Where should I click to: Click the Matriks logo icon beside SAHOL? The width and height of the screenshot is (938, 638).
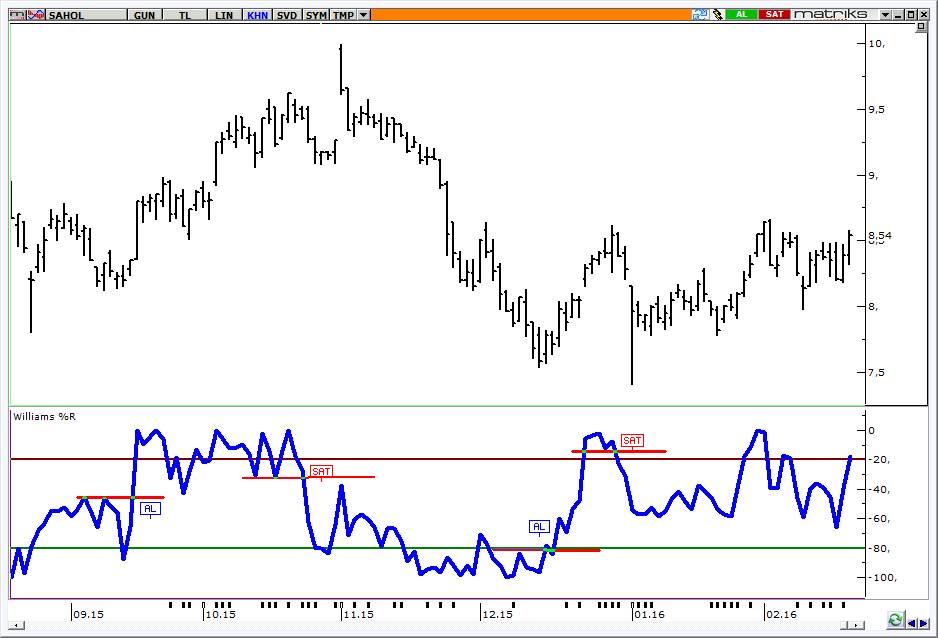tap(18, 14)
